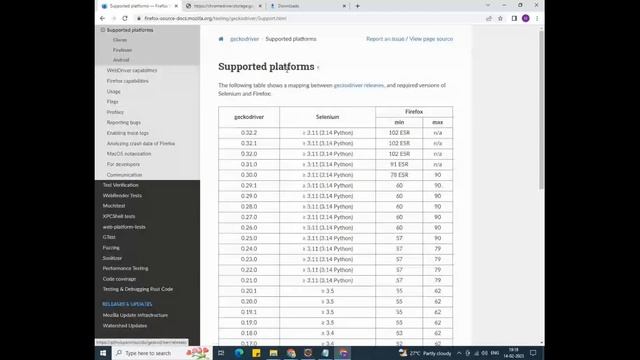Open WebRender Tests in the sidebar
Viewport: 640px width, 360px height.
[x=122, y=196]
